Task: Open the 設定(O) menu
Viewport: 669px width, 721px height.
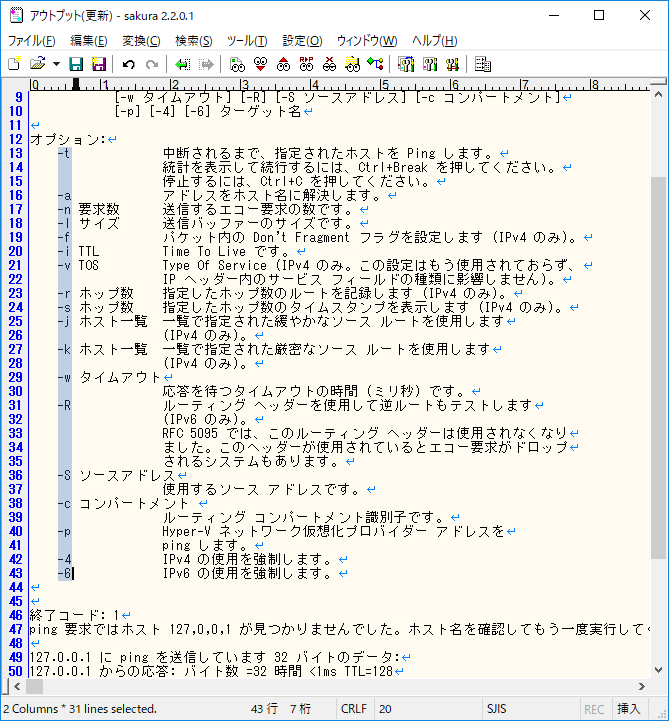Action: pyautogui.click(x=302, y=41)
